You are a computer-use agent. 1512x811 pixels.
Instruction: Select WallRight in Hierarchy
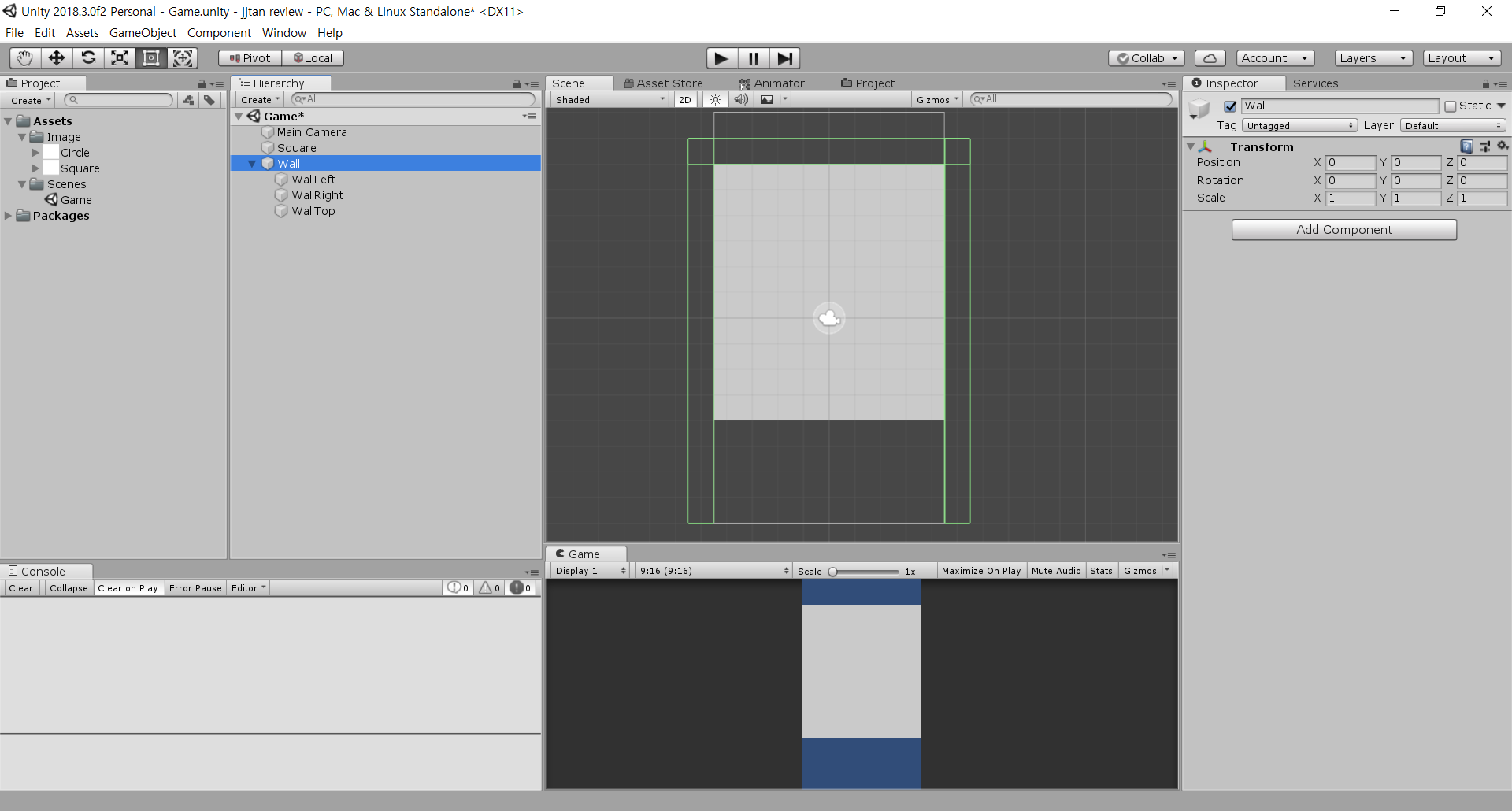coord(317,195)
